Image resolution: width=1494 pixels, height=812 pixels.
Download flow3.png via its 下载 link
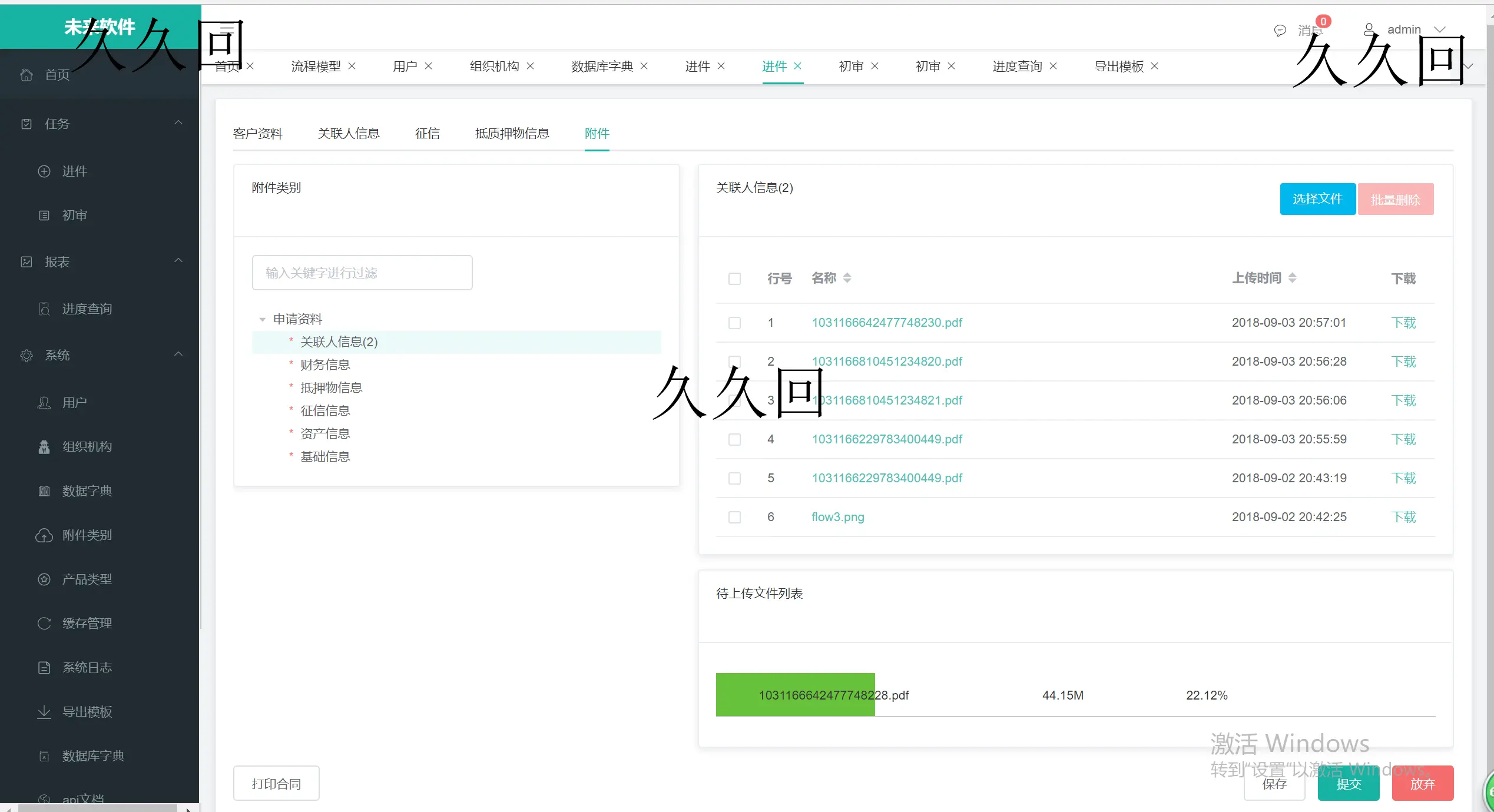pos(1403,516)
